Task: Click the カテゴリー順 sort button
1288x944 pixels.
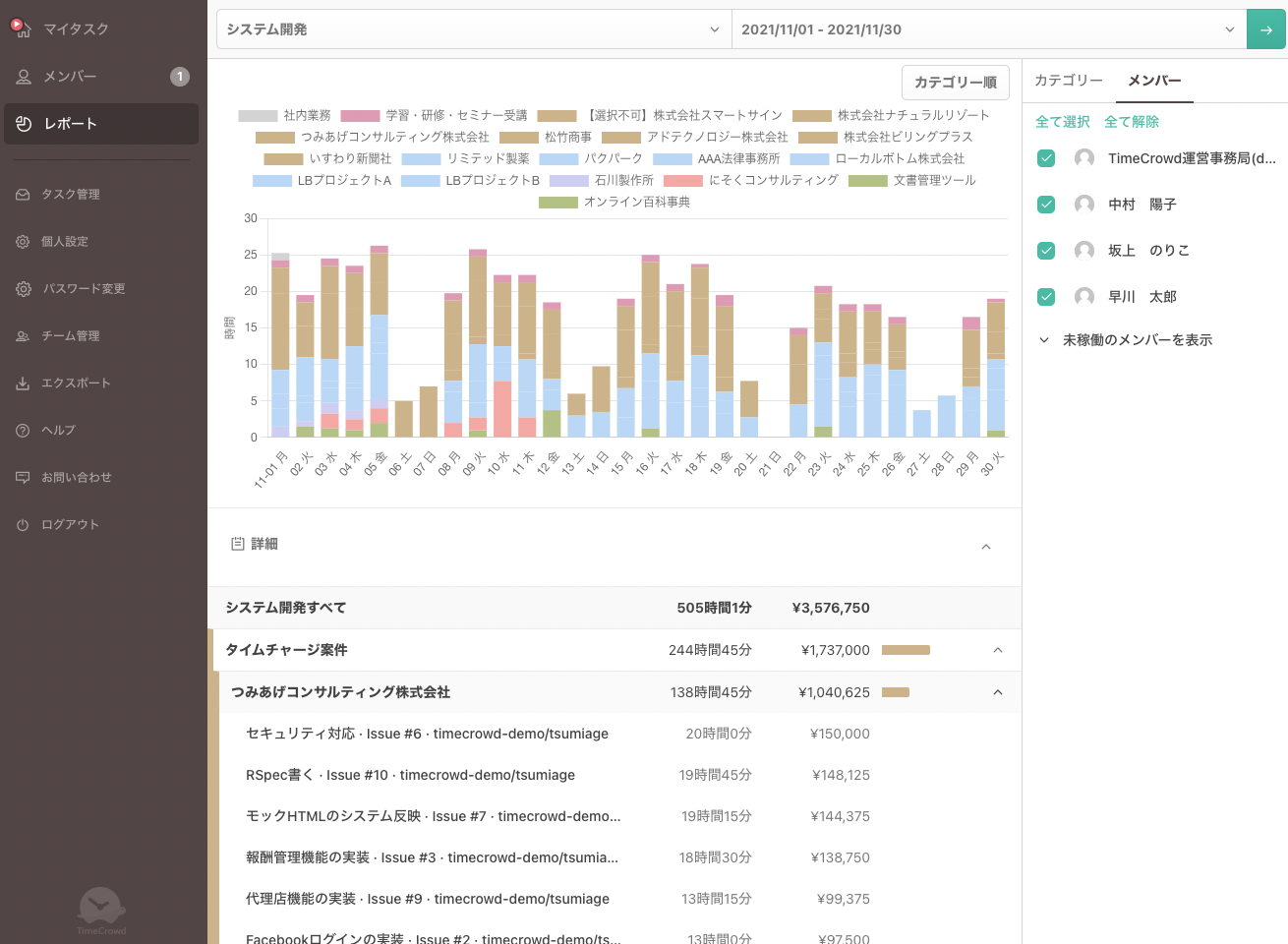Action: click(x=955, y=83)
